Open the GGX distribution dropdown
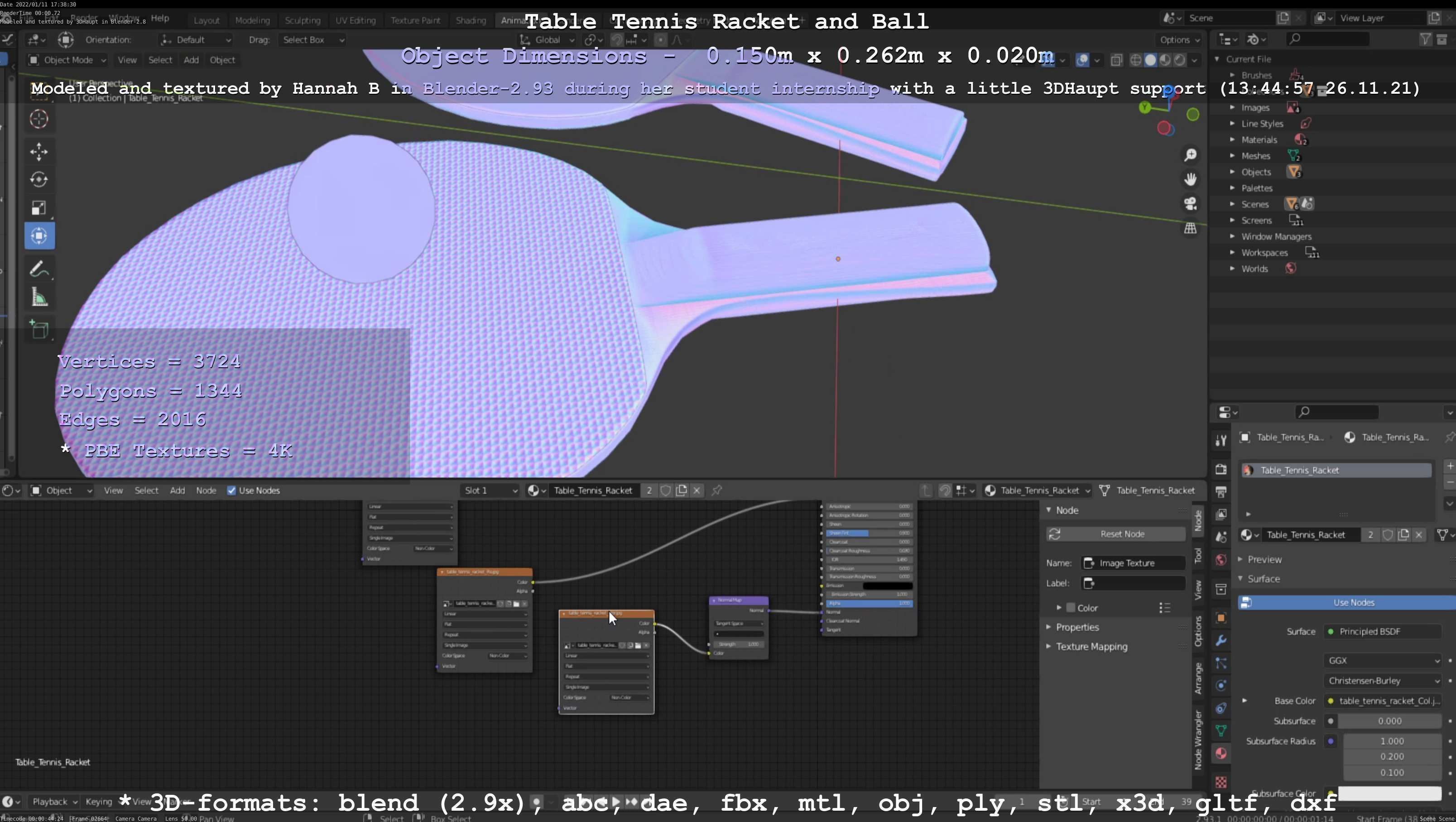 tap(1382, 660)
